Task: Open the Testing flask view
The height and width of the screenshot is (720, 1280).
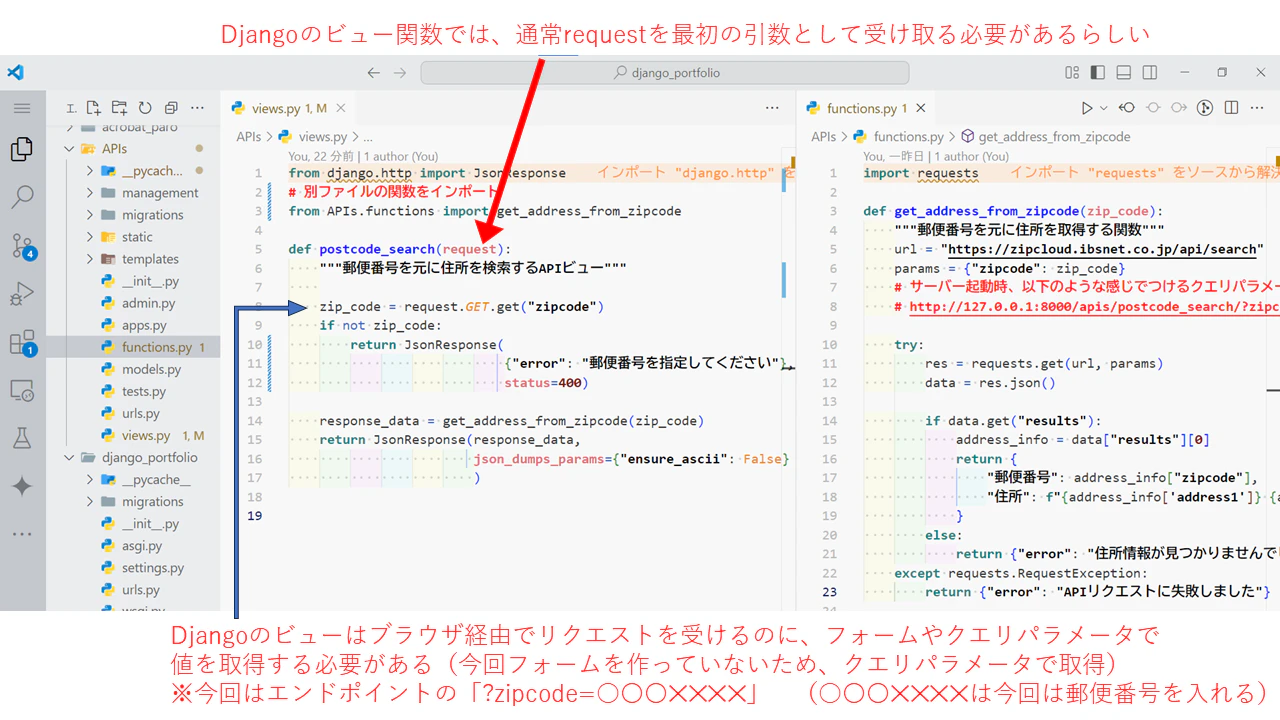Action: (22, 438)
